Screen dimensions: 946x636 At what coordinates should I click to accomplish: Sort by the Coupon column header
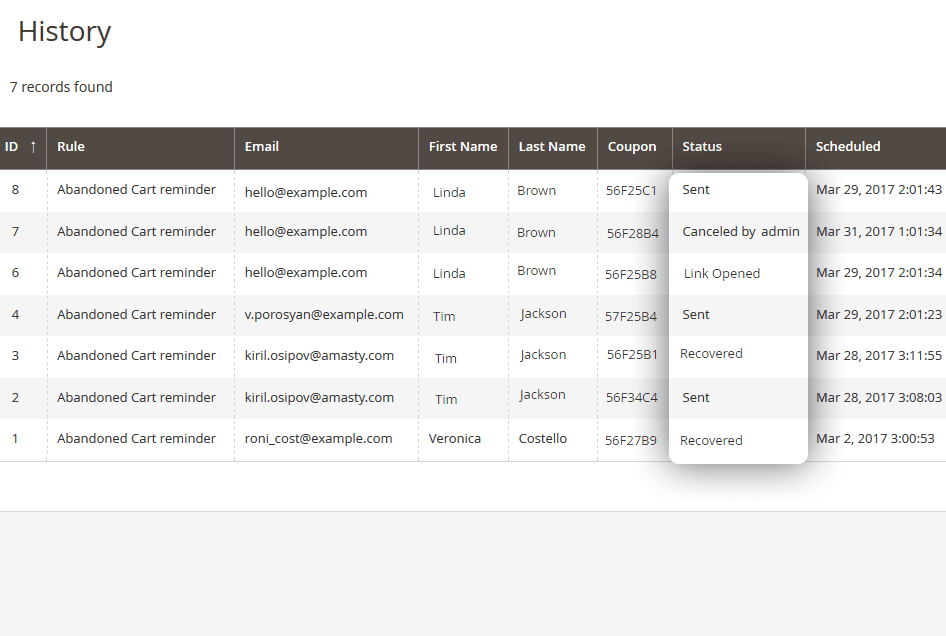point(632,147)
